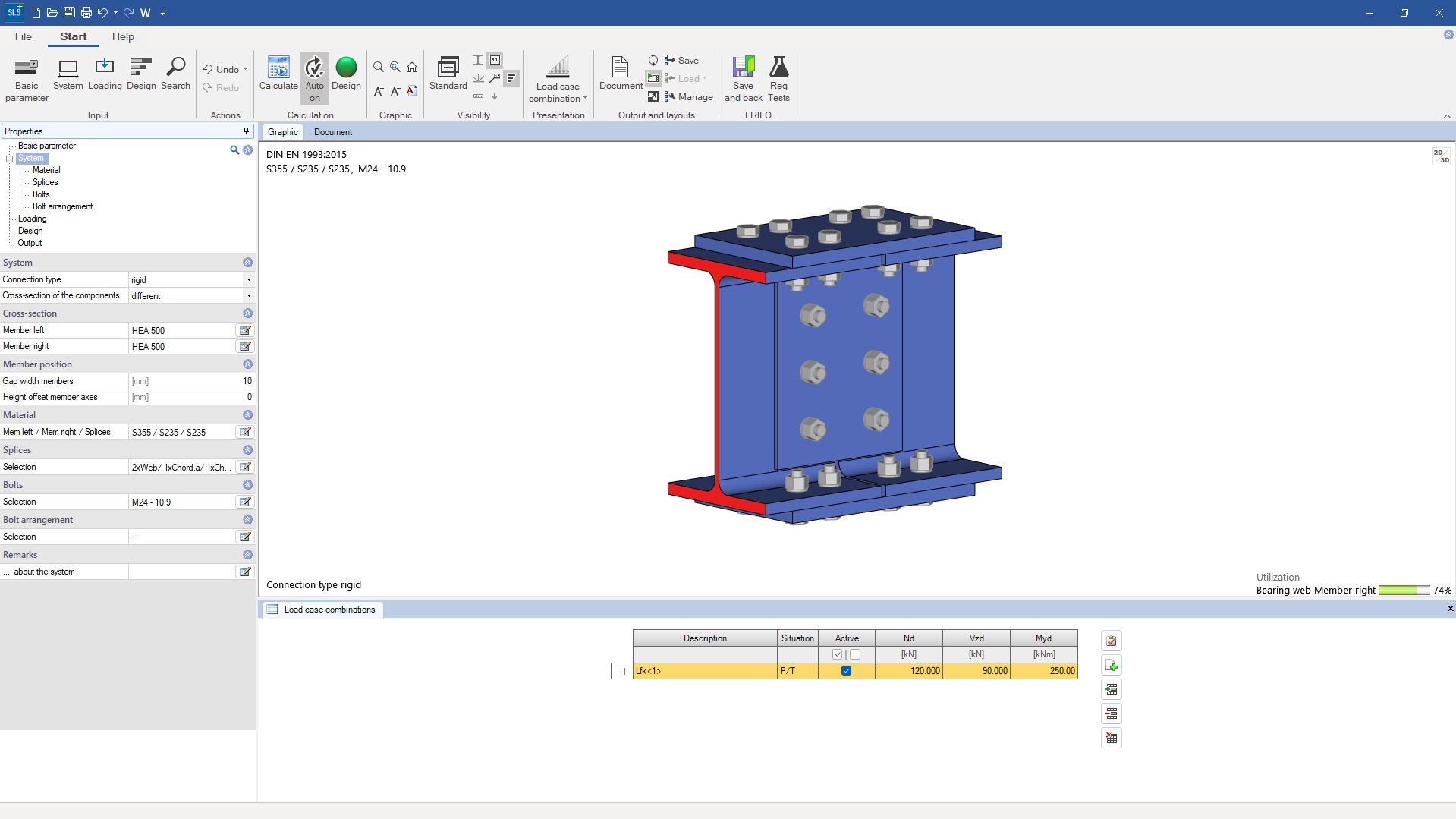Click the Gap width members value field

click(x=191, y=381)
